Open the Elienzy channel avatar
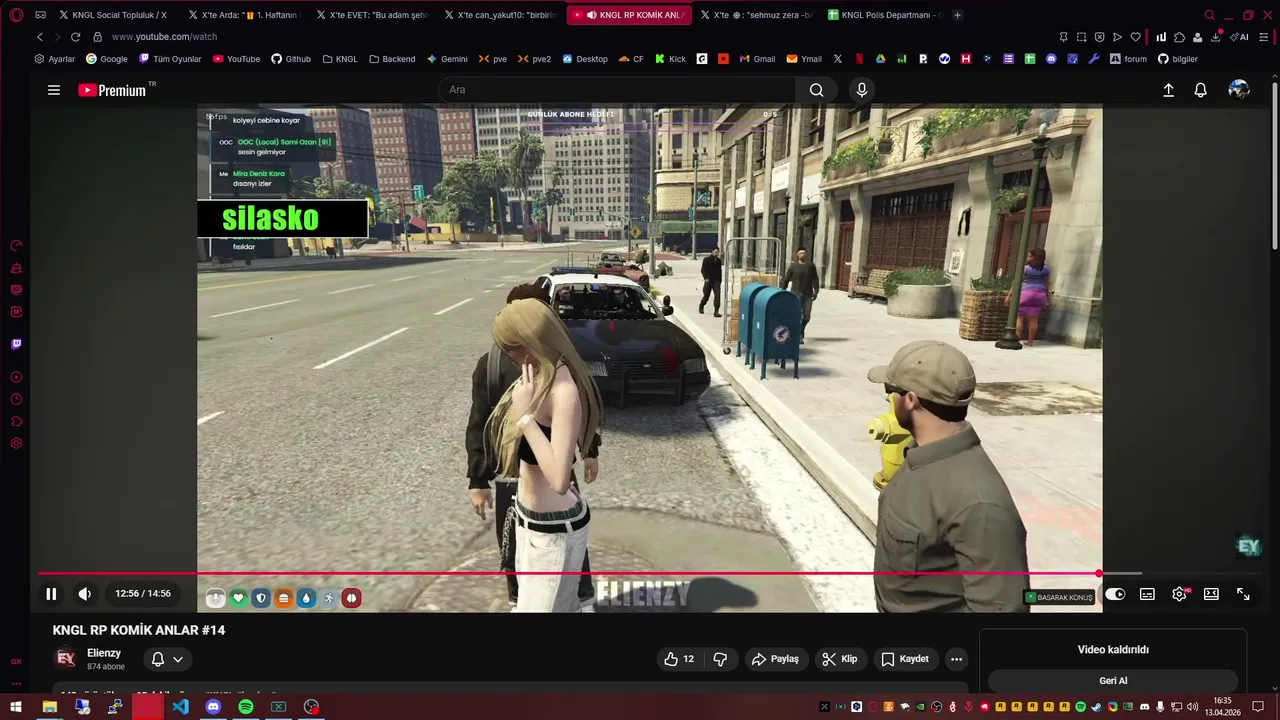Screen dimensions: 1280x720 pyautogui.click(x=66, y=658)
